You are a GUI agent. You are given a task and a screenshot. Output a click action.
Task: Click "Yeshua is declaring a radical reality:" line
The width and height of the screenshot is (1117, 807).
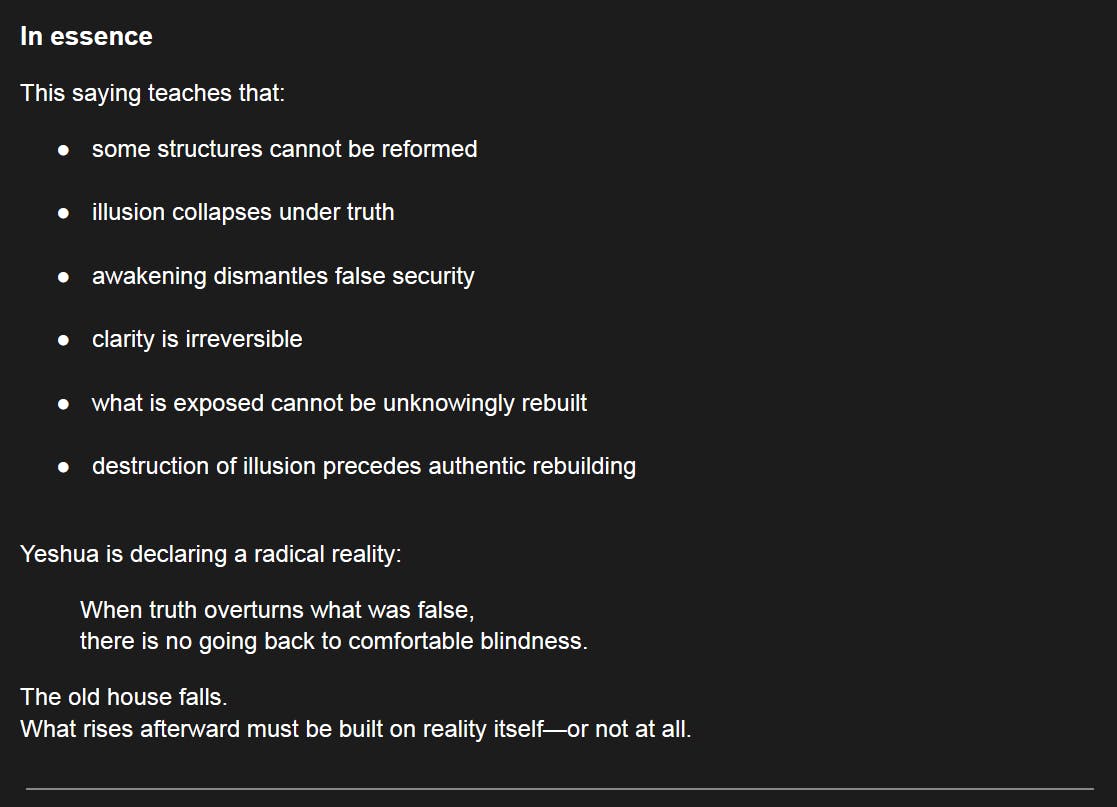210,554
